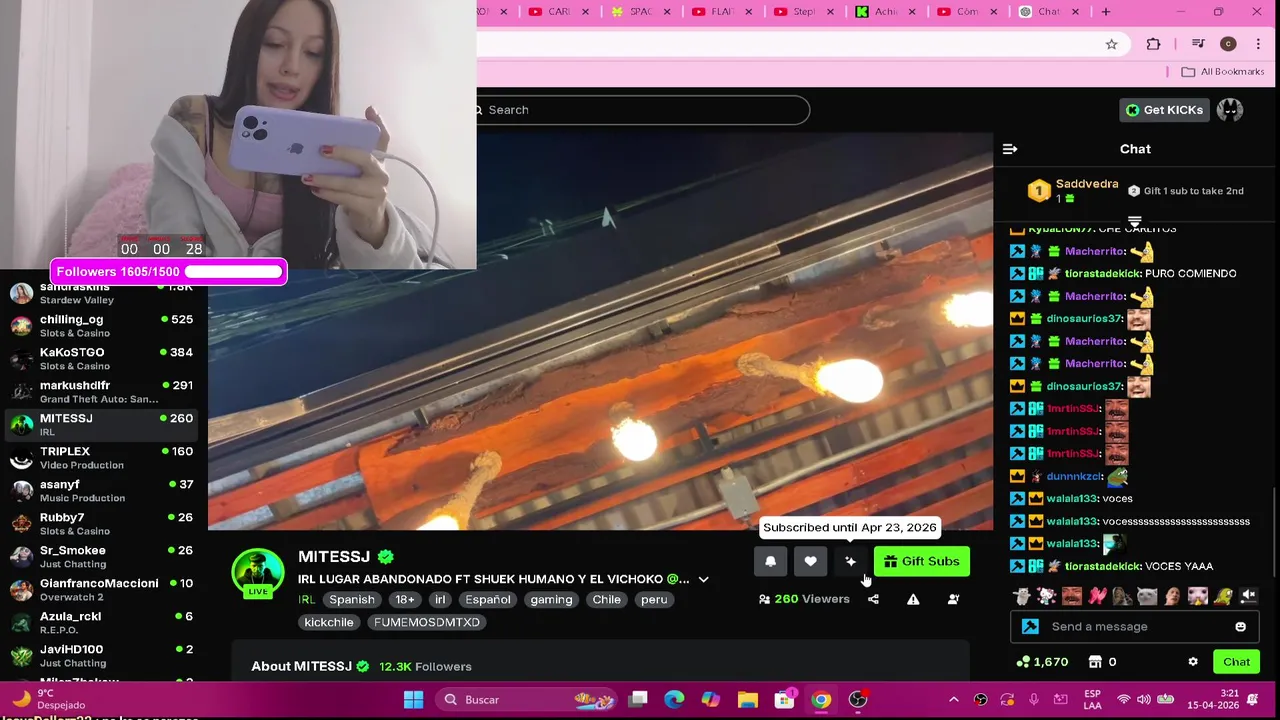Viewport: 1280px width, 720px height.
Task: Open Azula_rckl channel in sidebar
Action: click(x=100, y=623)
